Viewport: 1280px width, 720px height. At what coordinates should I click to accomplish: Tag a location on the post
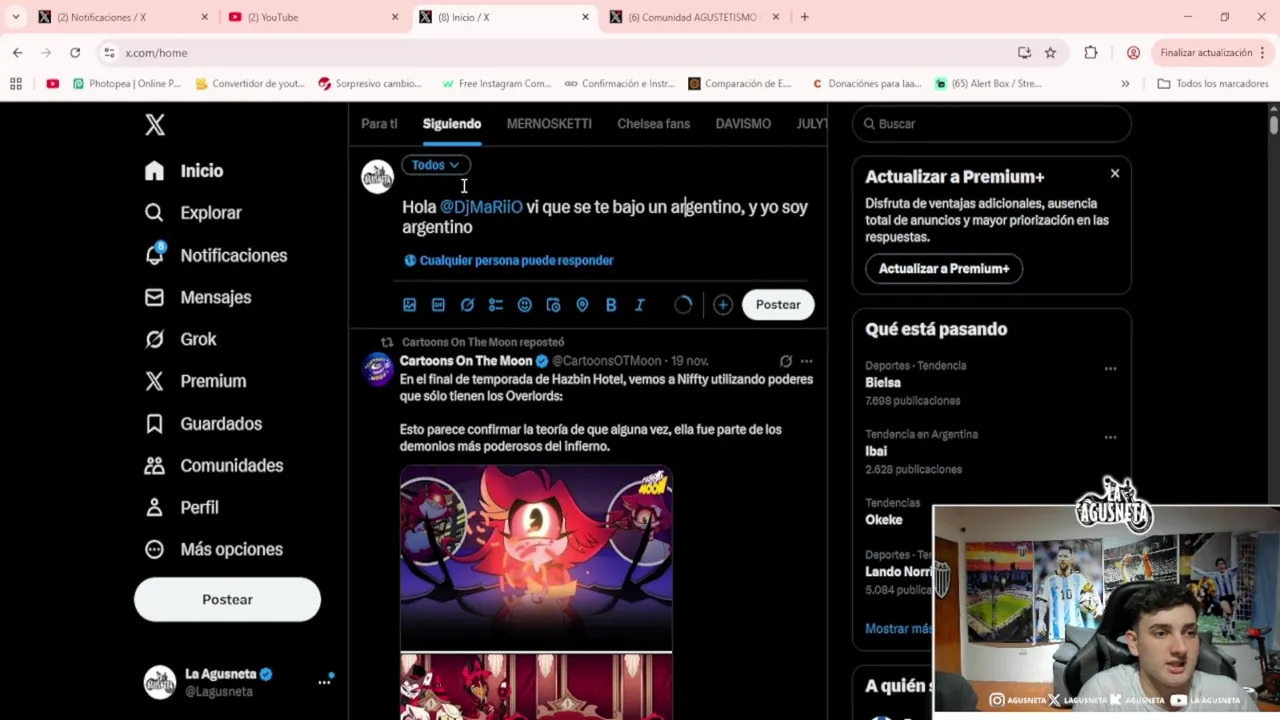coord(582,305)
